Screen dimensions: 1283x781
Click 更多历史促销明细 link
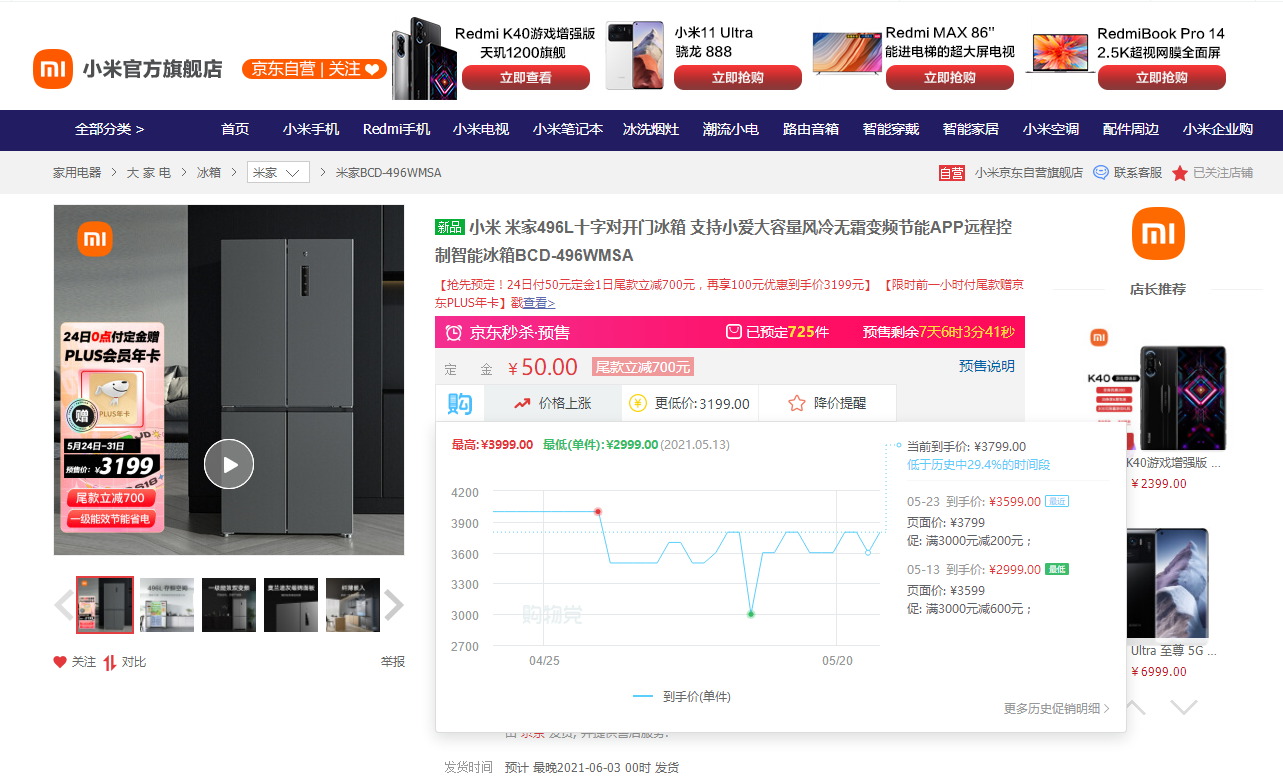click(1057, 708)
